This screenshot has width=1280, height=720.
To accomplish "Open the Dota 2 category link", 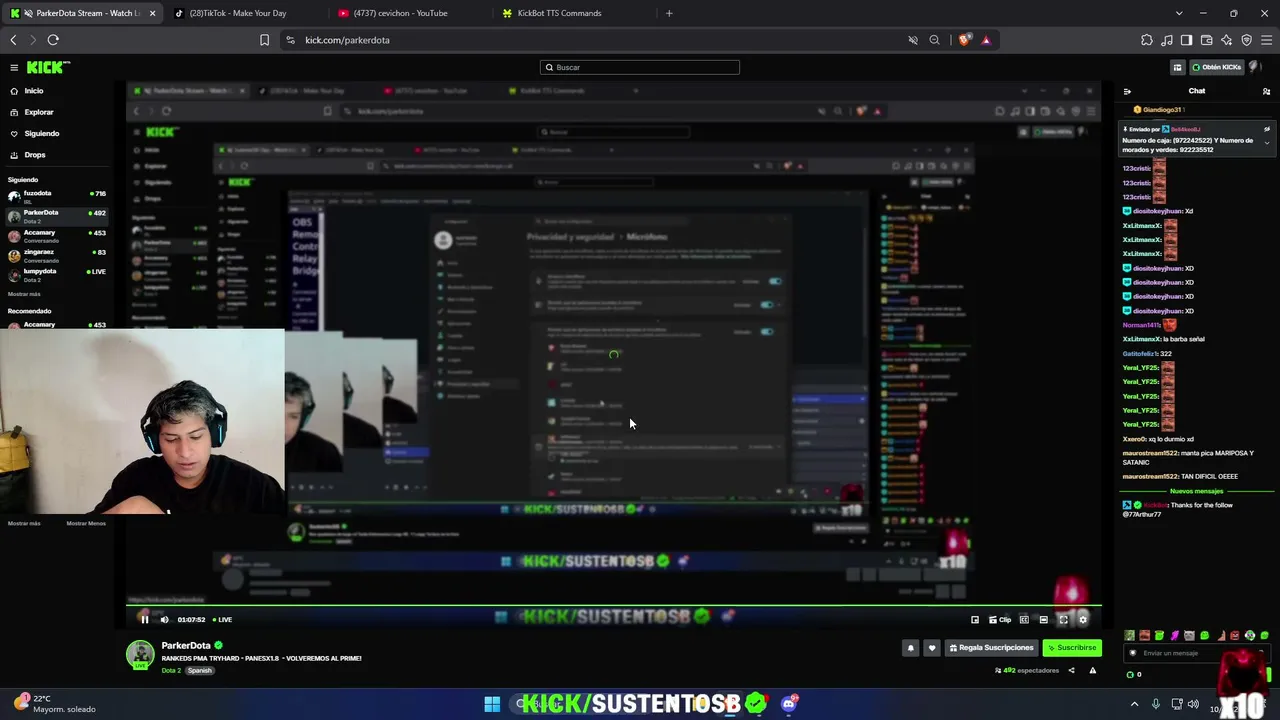I will click(171, 670).
